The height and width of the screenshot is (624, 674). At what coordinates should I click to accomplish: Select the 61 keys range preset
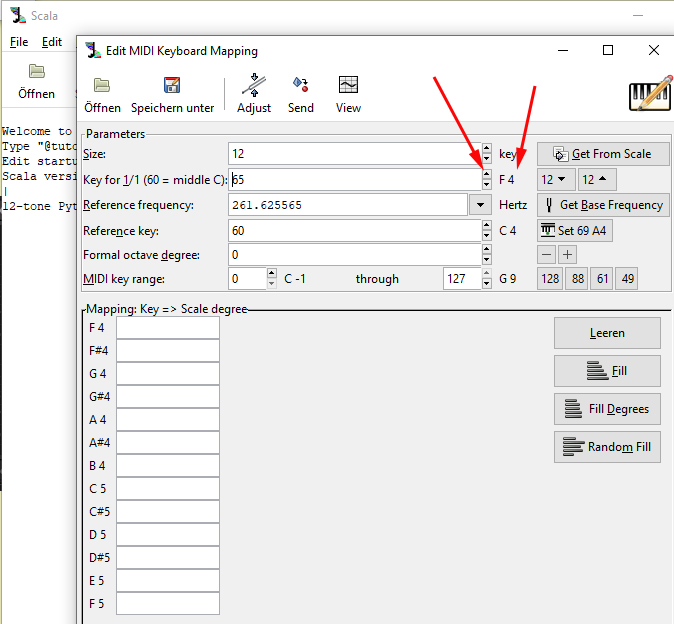click(x=603, y=279)
